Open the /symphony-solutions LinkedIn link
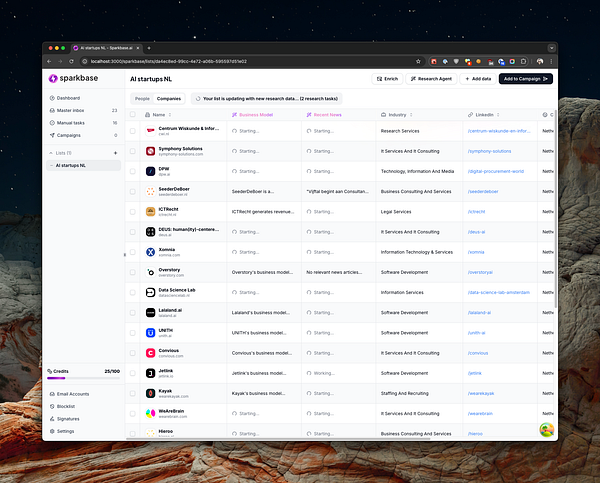 pos(489,151)
